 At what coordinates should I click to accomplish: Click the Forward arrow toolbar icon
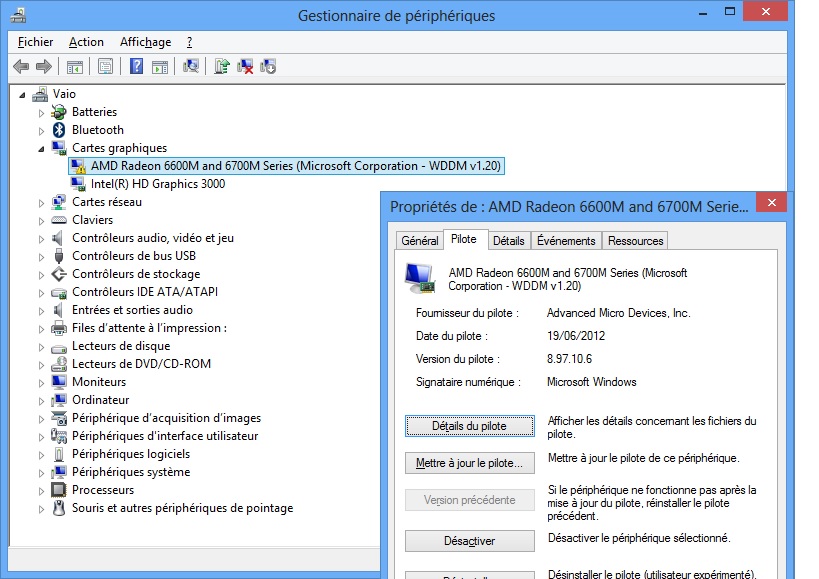[x=44, y=66]
